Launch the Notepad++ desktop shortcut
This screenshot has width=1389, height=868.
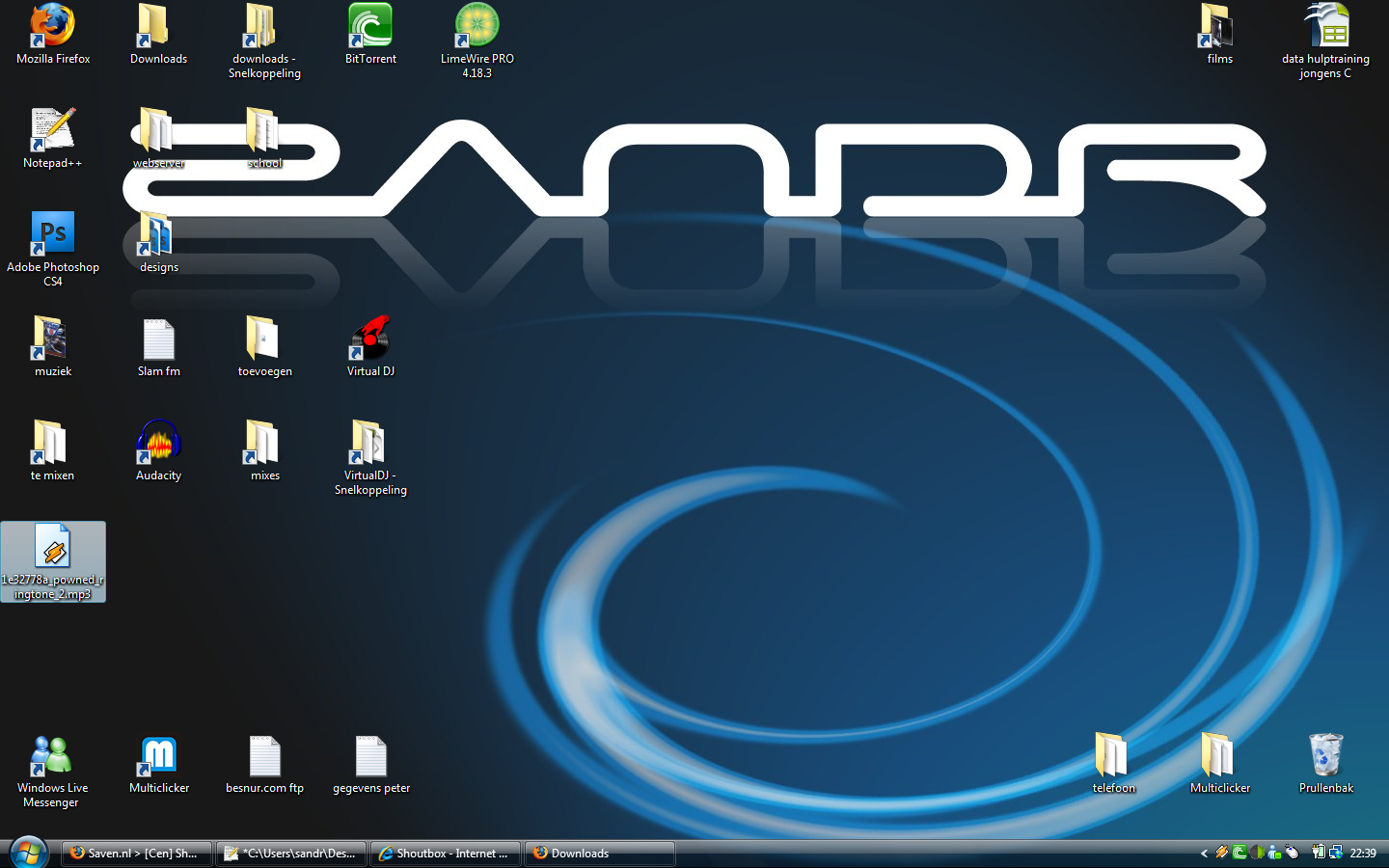(53, 139)
